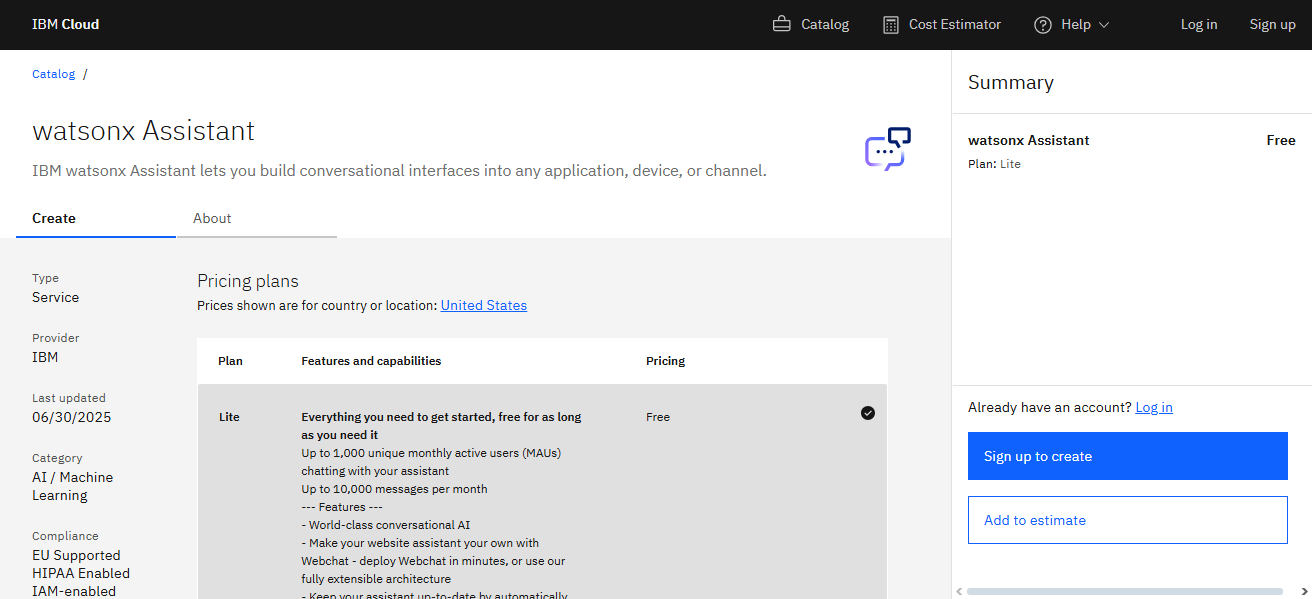Click Plan: Lite in Summary
The image size is (1312, 599).
(x=994, y=164)
